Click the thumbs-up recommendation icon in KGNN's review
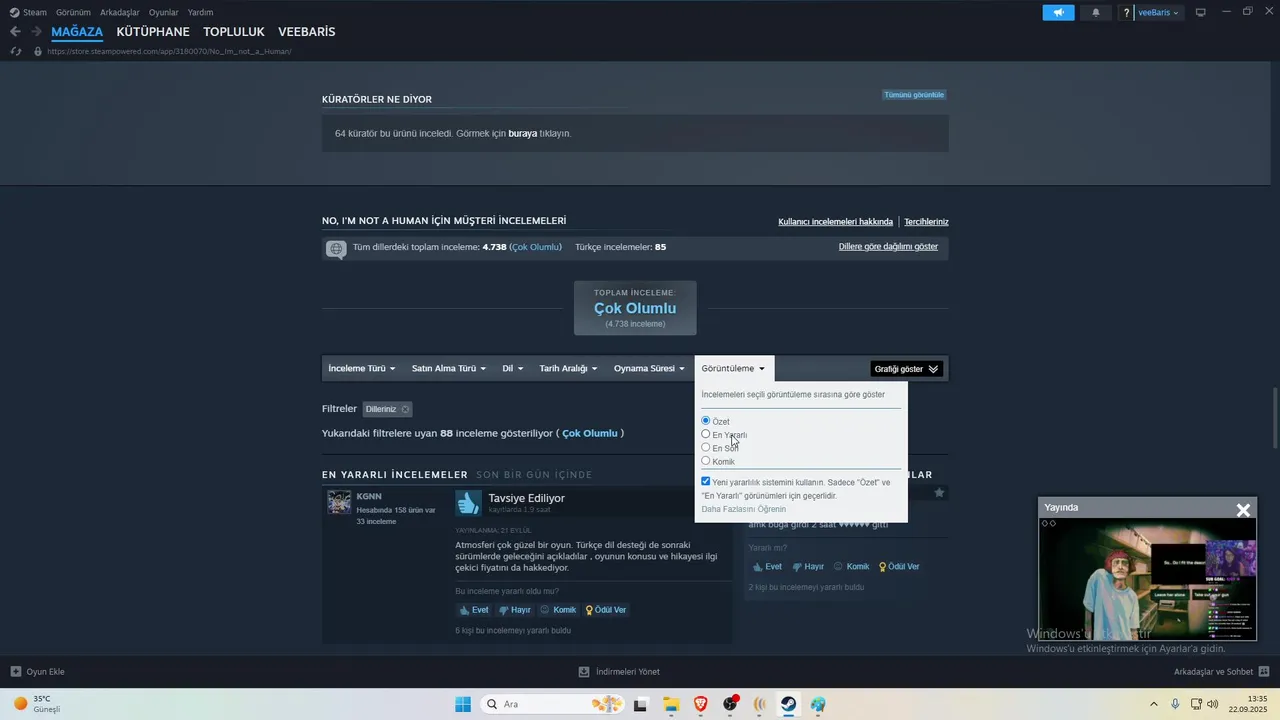1280x720 pixels. pos(468,503)
